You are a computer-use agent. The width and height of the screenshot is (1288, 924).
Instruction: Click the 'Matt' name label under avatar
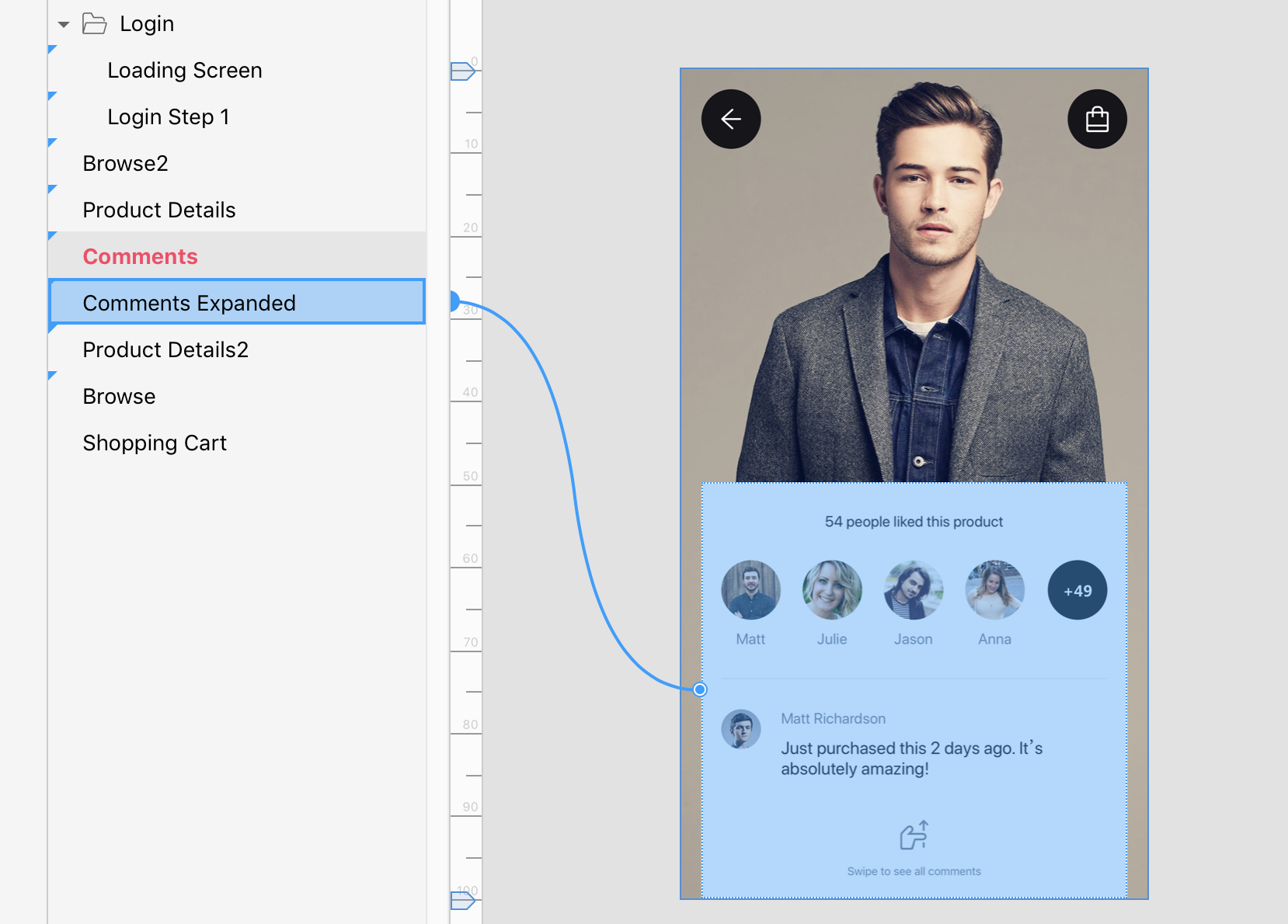pyautogui.click(x=750, y=639)
